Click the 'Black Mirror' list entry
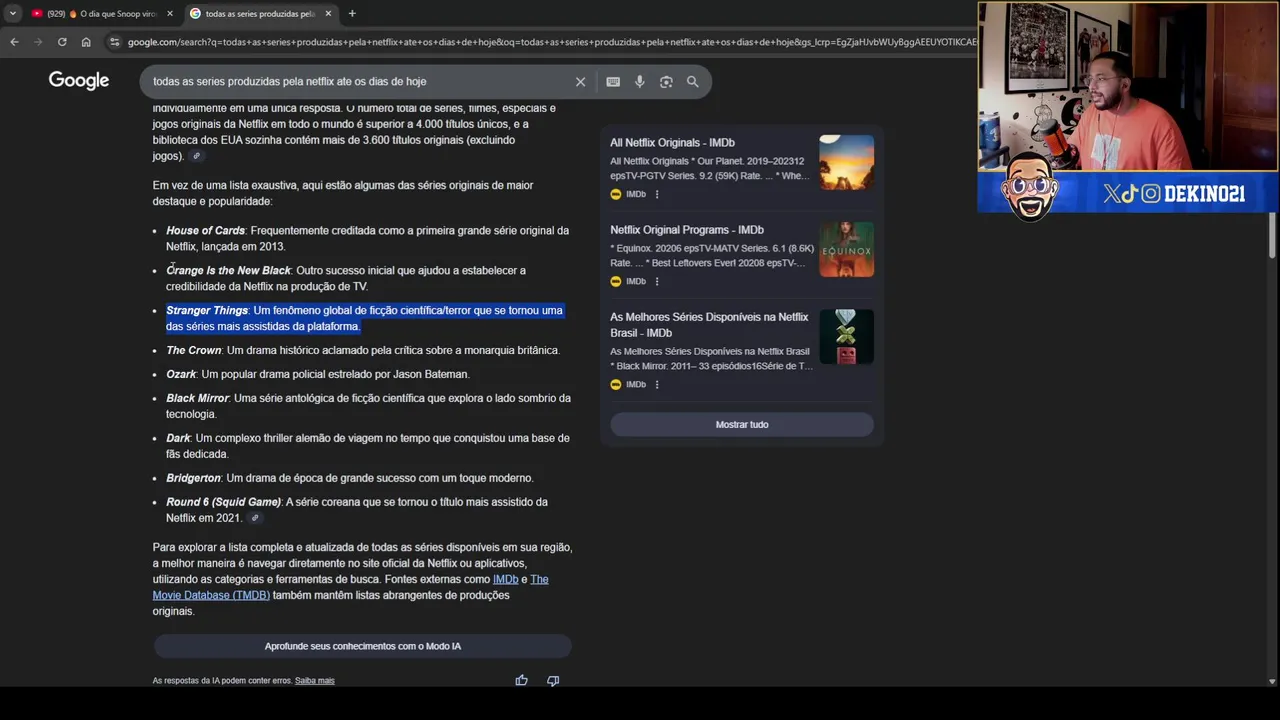 click(x=368, y=406)
